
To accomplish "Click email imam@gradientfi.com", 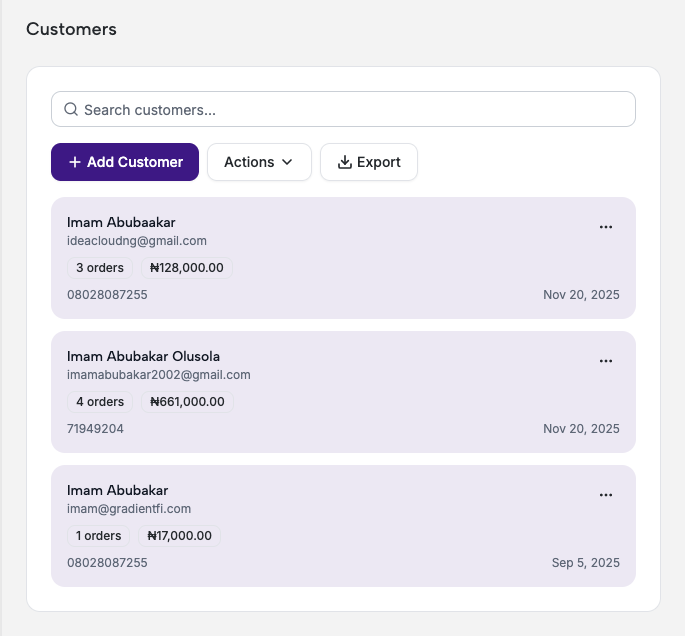I will tap(129, 509).
